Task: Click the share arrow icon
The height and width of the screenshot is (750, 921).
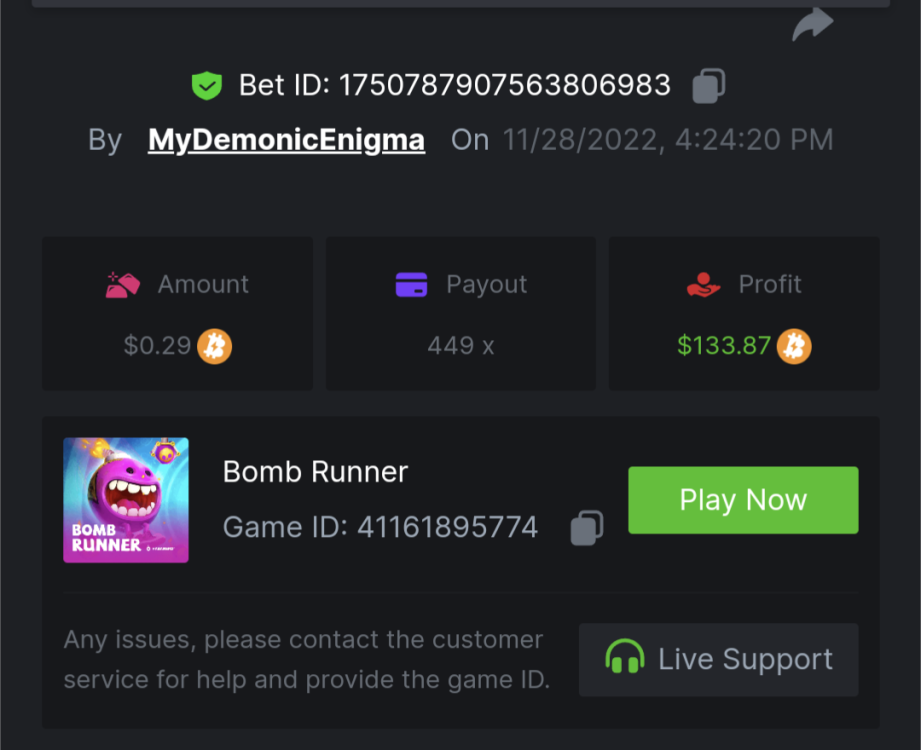Action: coord(812,22)
